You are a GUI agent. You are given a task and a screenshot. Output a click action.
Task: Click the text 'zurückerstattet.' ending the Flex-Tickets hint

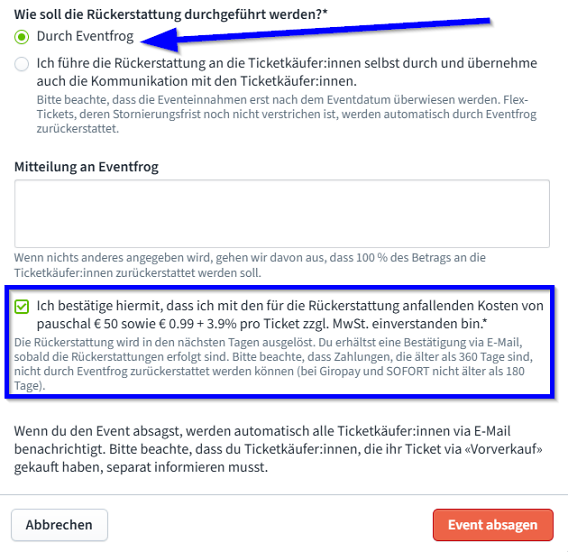78,129
